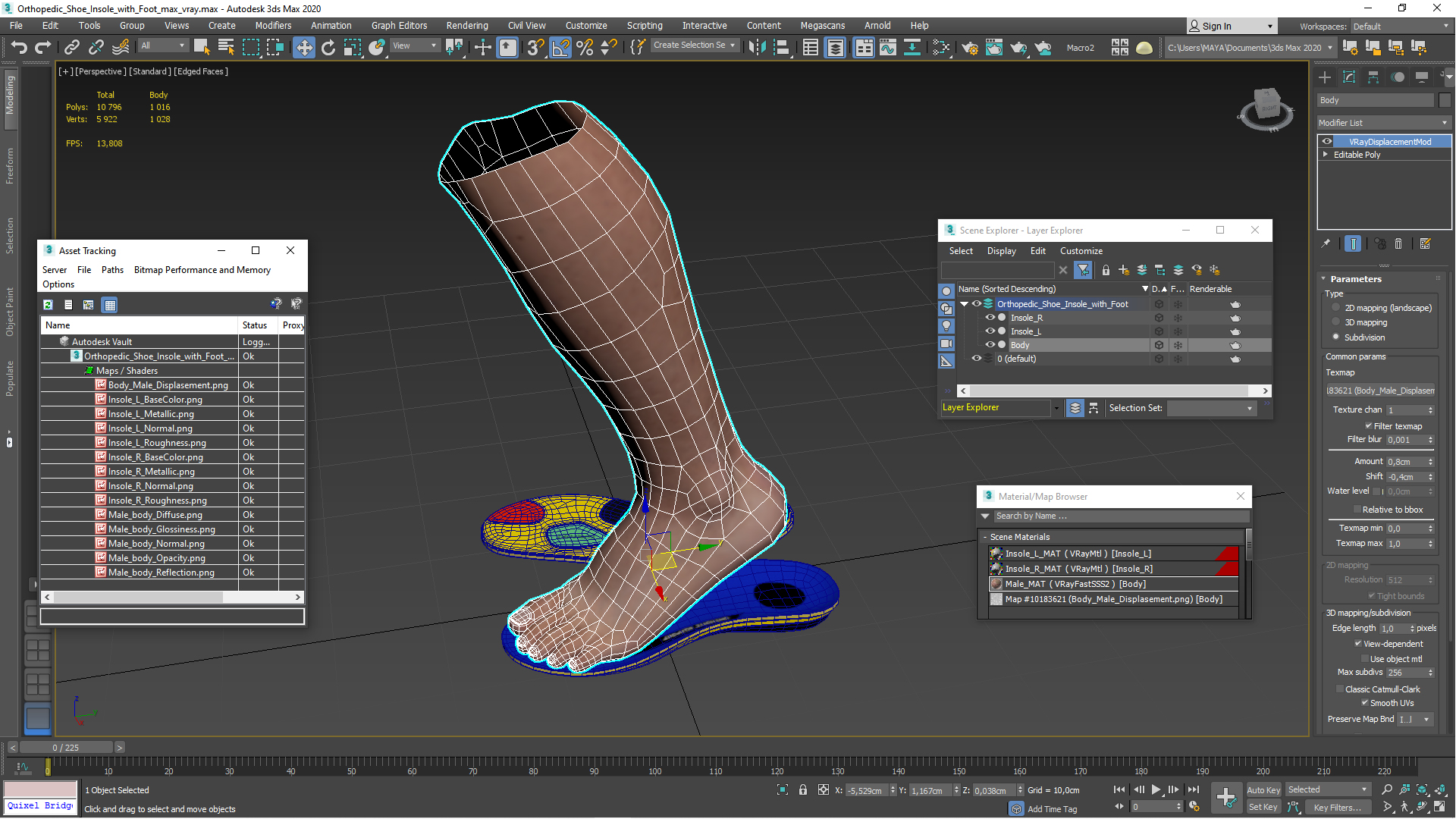1456x819 pixels.
Task: Click the Auto Key button
Action: pyautogui.click(x=1263, y=790)
